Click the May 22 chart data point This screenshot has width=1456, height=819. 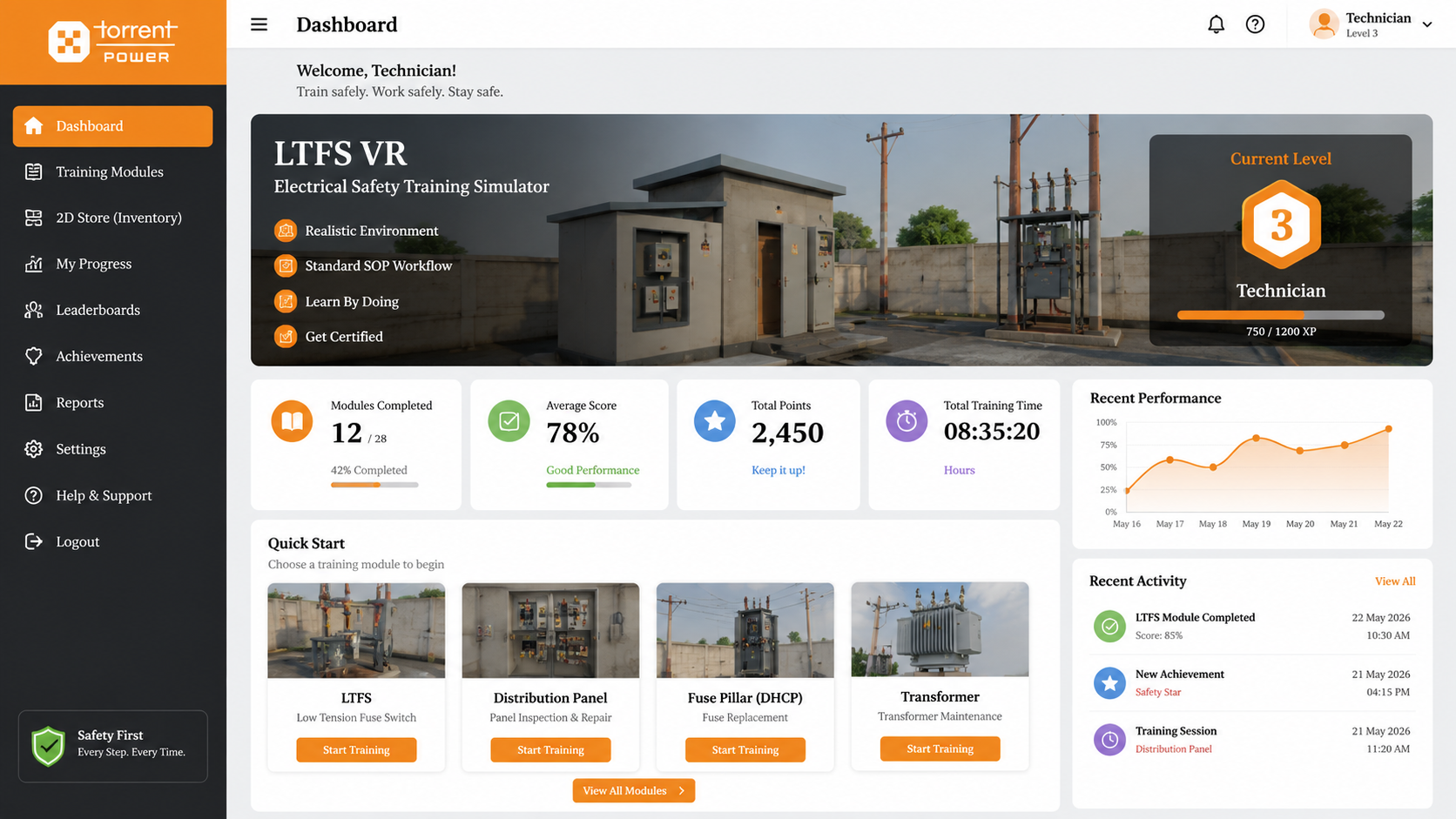[1388, 428]
